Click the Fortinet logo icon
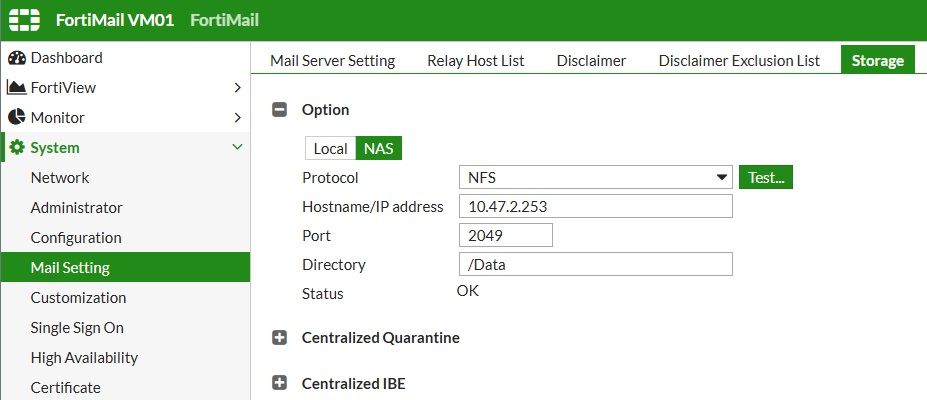This screenshot has width=927, height=400. [25, 20]
